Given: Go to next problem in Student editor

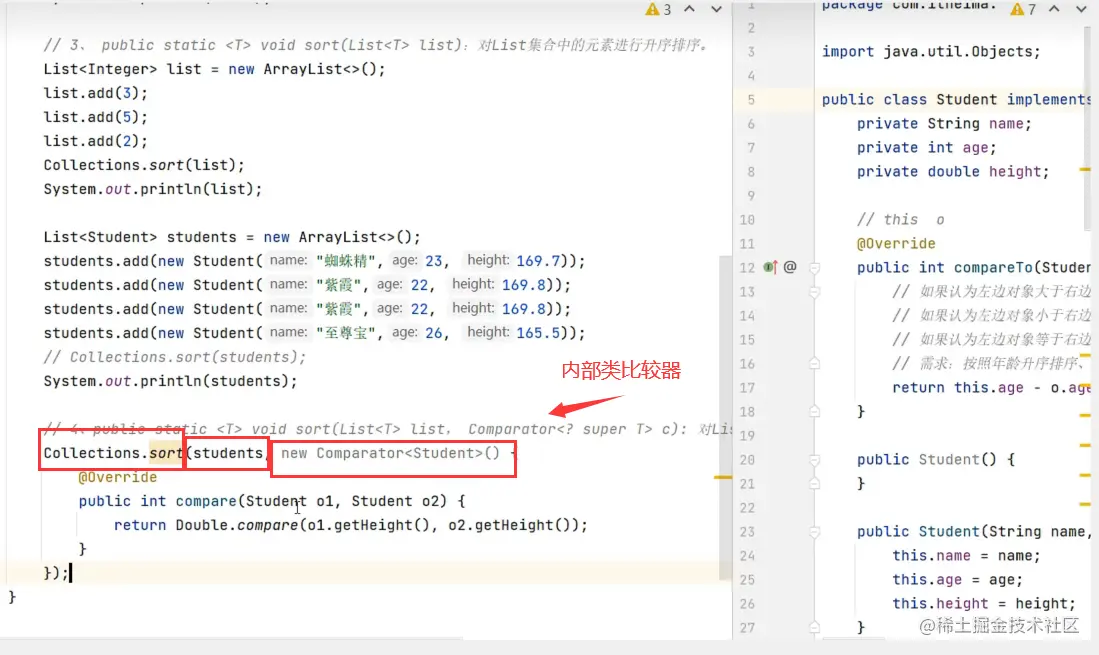Looking at the screenshot, I should coord(1081,9).
